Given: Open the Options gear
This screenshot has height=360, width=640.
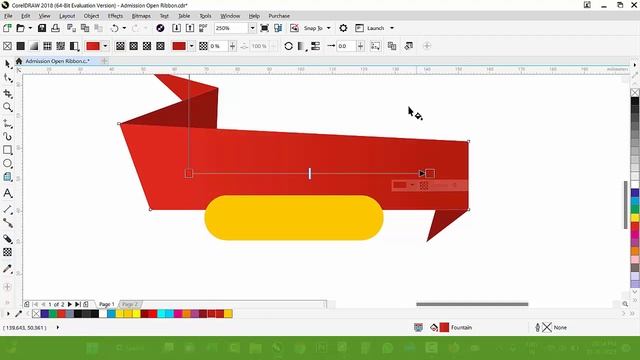Looking at the screenshot, I should pos(343,28).
